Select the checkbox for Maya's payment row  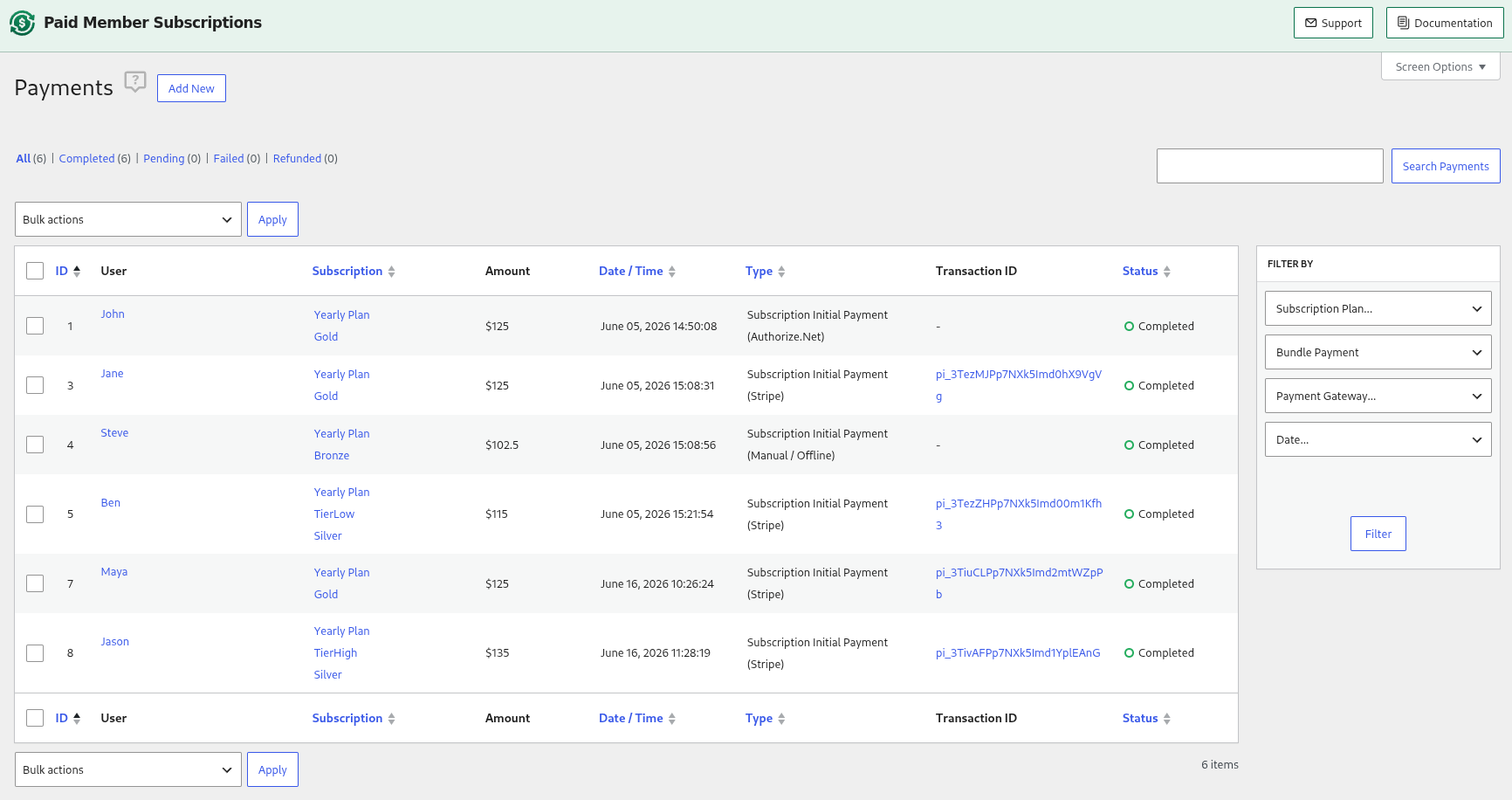35,583
